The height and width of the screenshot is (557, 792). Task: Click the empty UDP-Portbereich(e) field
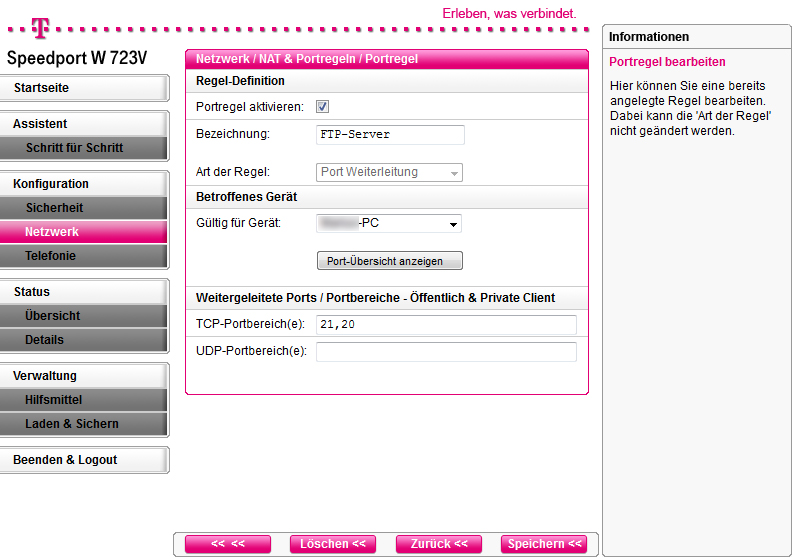[x=446, y=352]
